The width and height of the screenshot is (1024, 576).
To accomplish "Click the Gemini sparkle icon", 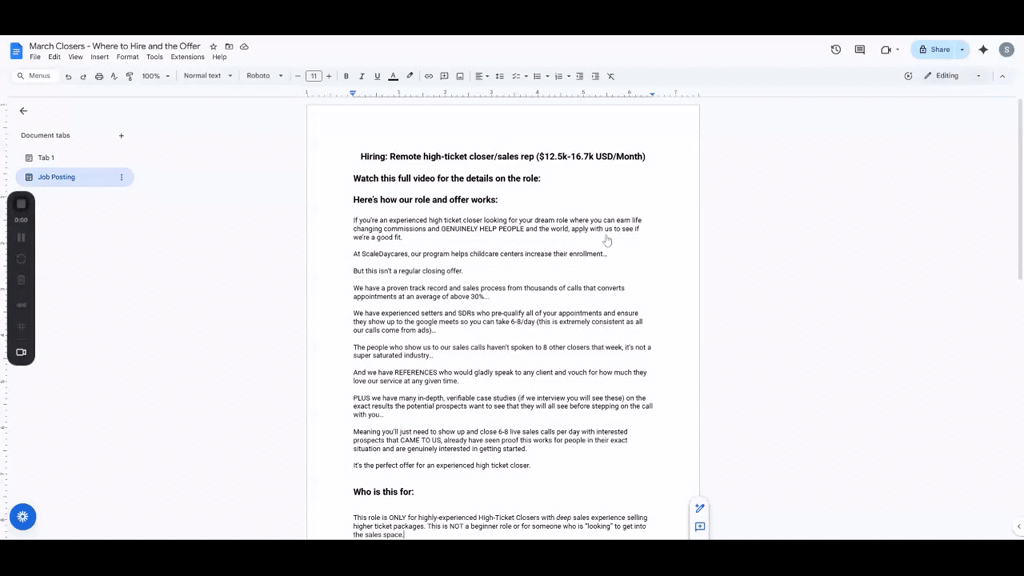I will tap(984, 50).
